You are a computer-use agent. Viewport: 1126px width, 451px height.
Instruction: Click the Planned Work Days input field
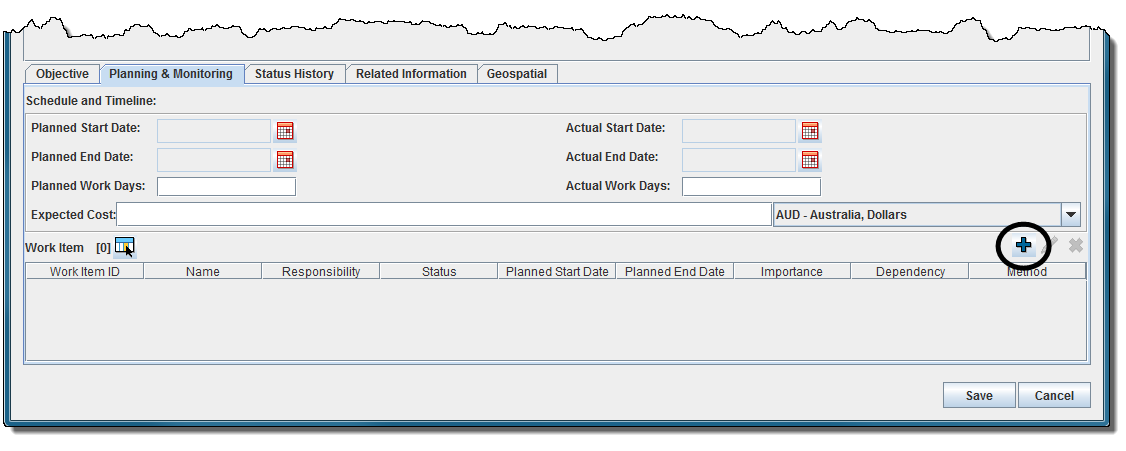click(x=226, y=187)
